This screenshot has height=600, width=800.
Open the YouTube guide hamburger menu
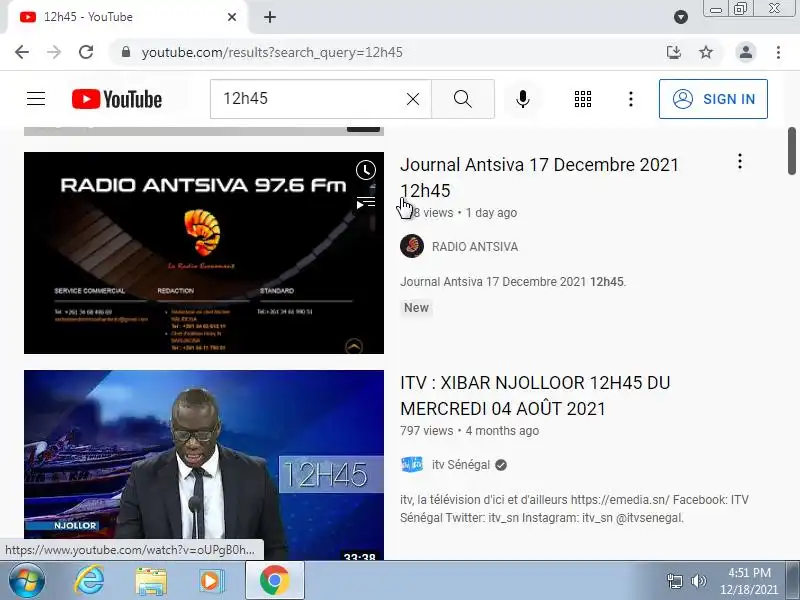[x=36, y=98]
